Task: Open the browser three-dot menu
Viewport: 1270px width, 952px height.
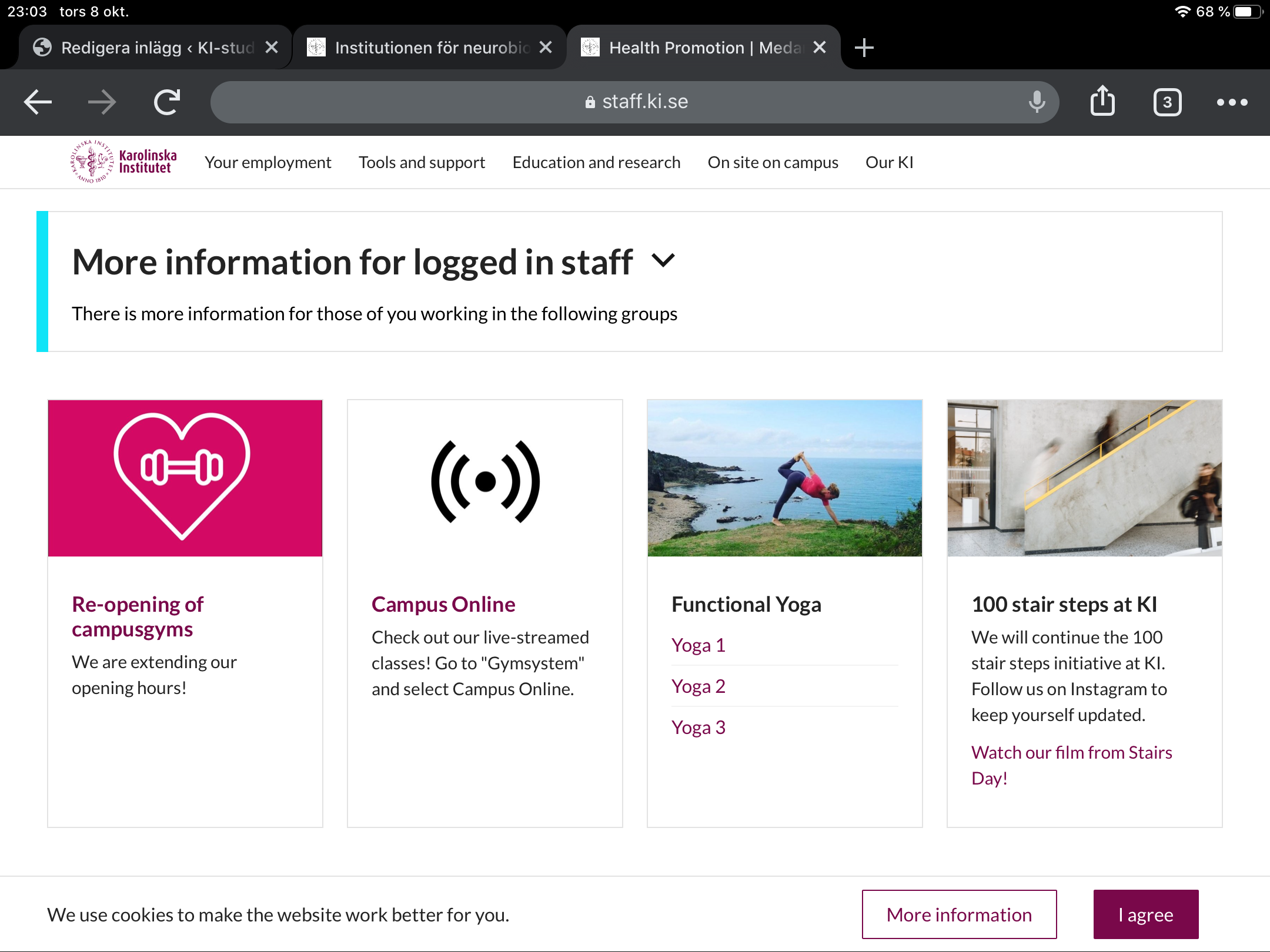Action: (1232, 102)
